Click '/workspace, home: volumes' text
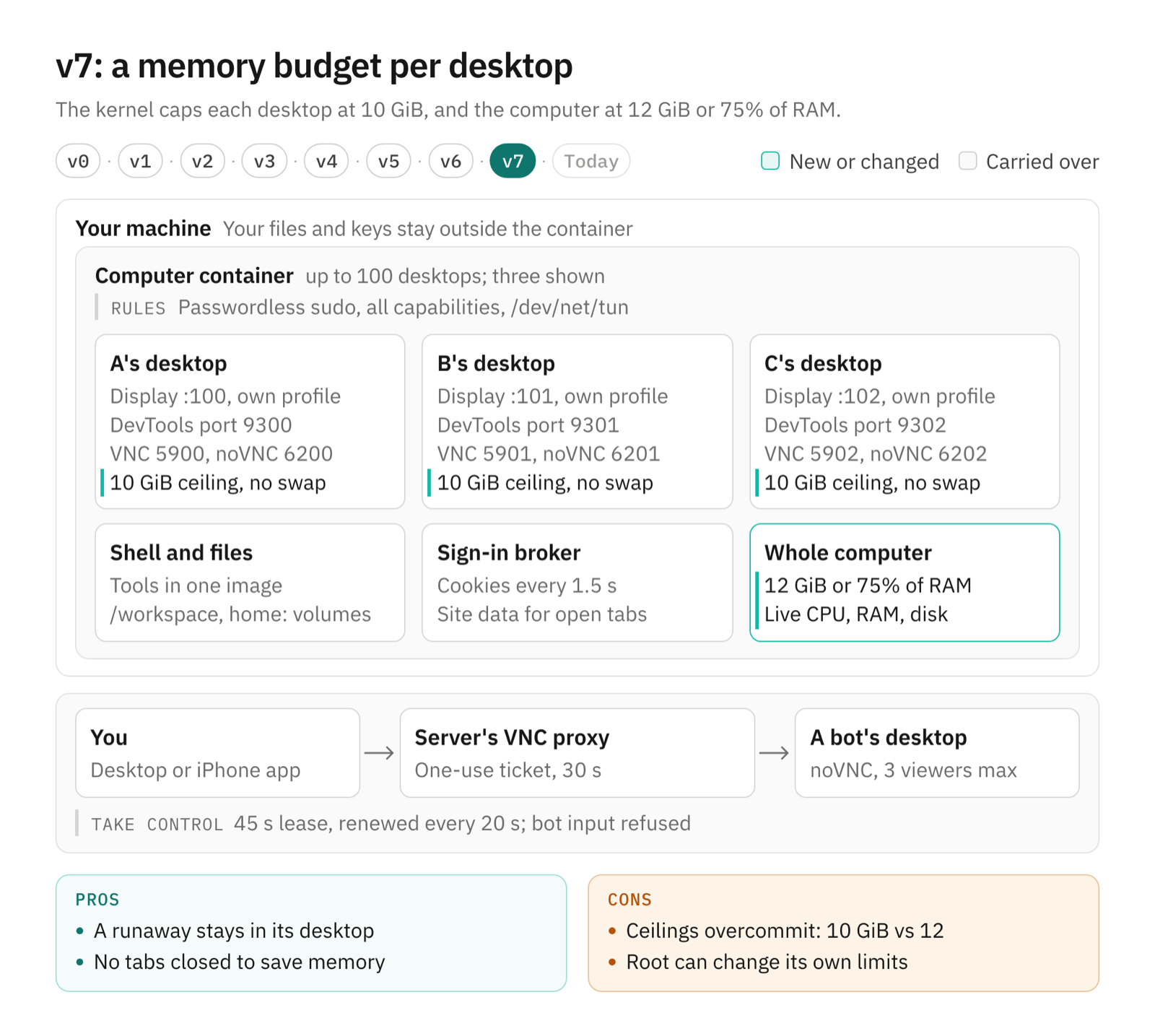Screen dimensions: 1155x1036 tap(240, 614)
